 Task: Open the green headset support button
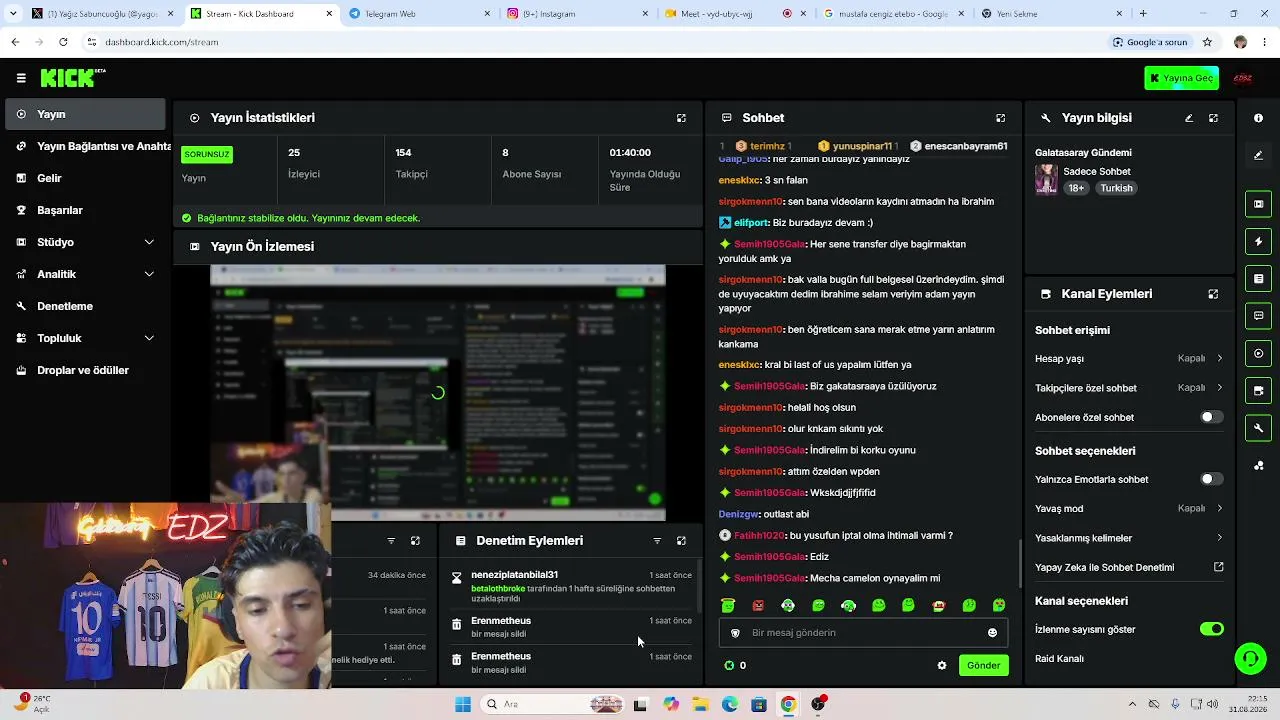[x=1250, y=658]
